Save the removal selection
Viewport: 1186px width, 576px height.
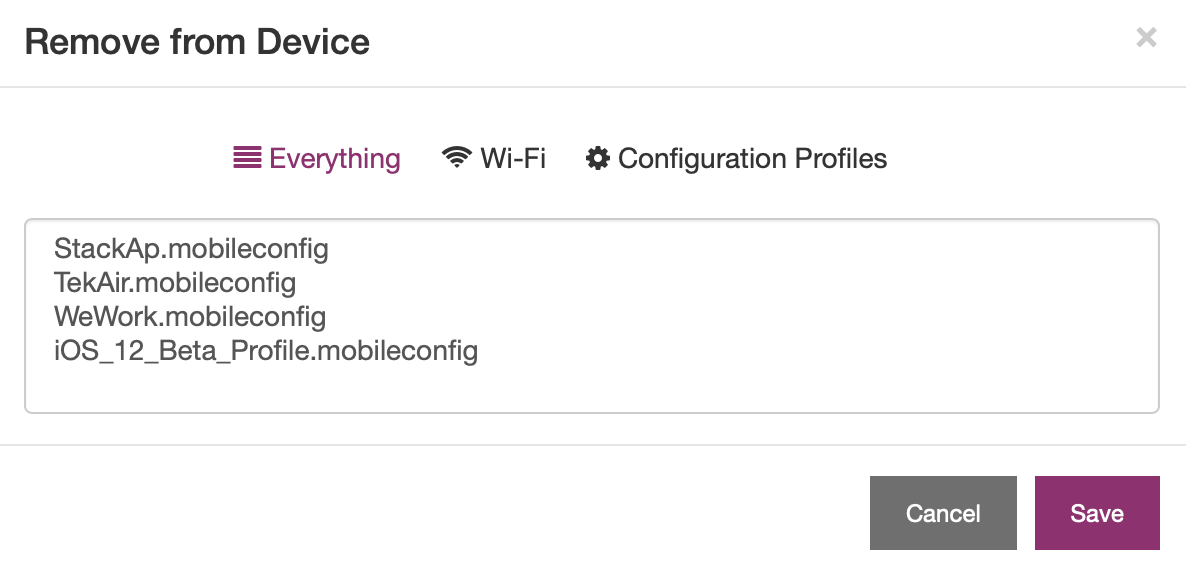(1097, 513)
